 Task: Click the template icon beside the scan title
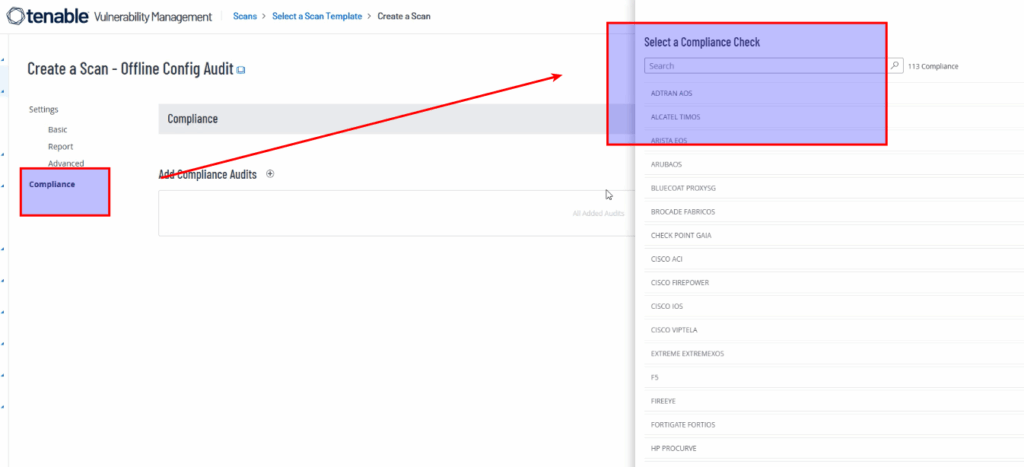(x=240, y=70)
